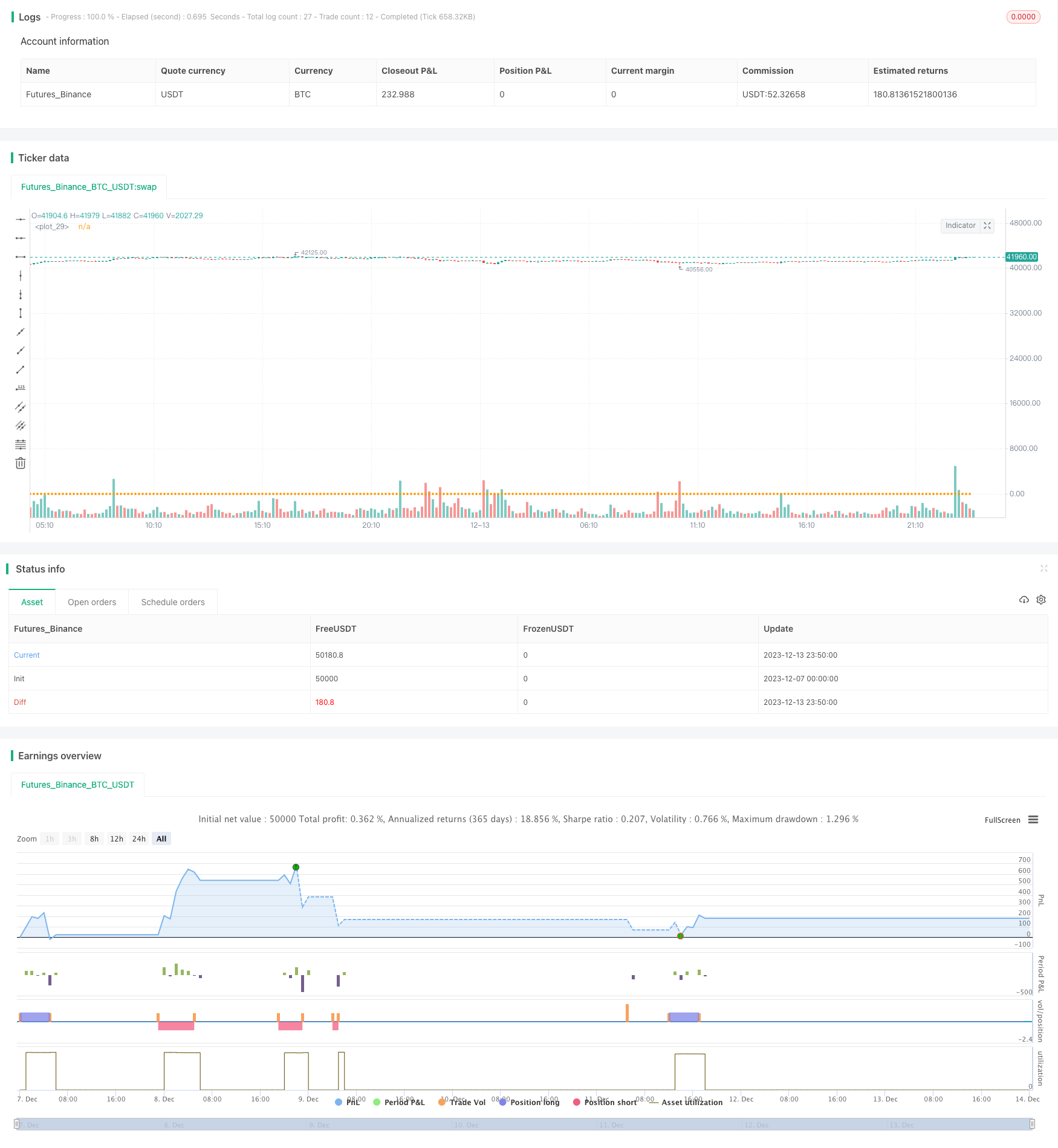Set earnings chart zoom to 12h
1058x1148 pixels.
click(x=117, y=838)
